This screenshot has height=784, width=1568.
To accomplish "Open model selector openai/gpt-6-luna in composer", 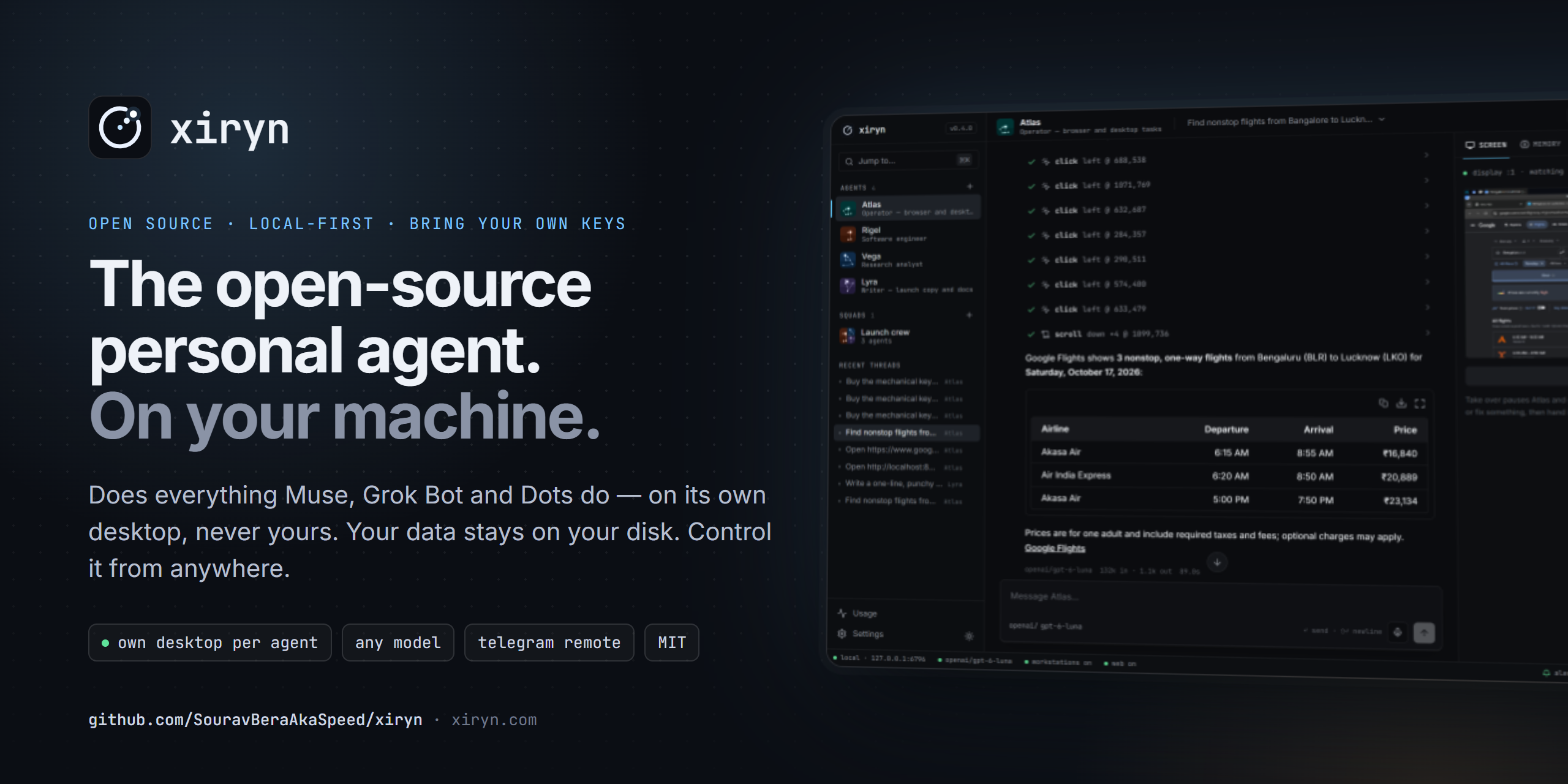I will (1046, 626).
